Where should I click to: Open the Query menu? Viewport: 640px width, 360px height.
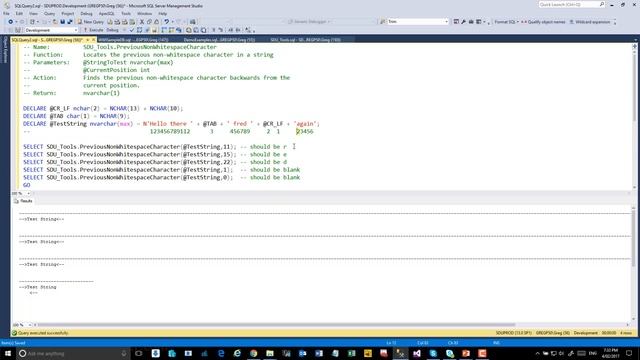(49, 13)
